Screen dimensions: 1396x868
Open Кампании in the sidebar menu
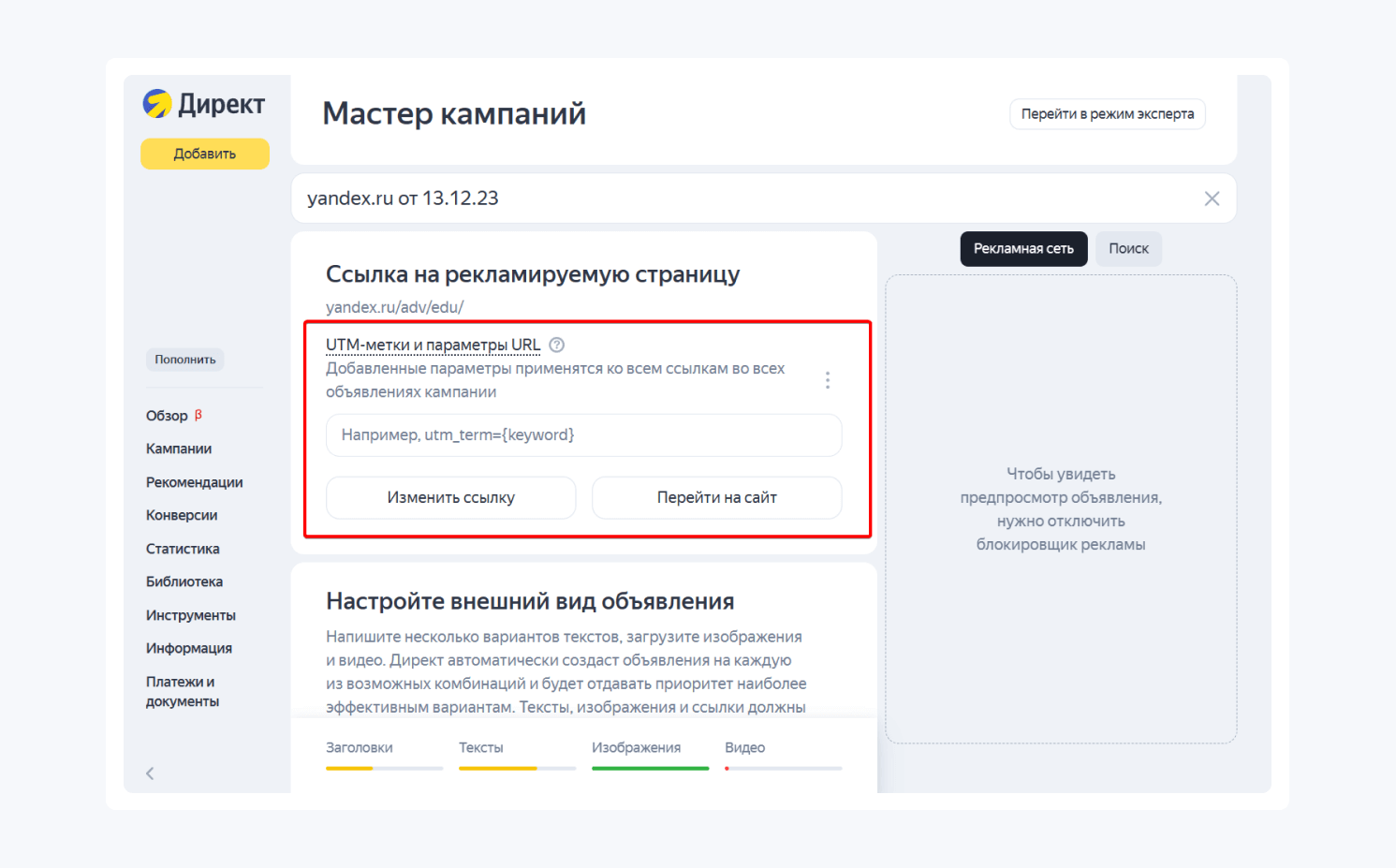(179, 449)
